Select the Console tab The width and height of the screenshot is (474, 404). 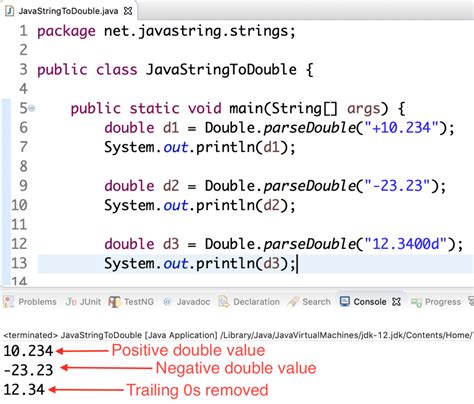pyautogui.click(x=370, y=302)
